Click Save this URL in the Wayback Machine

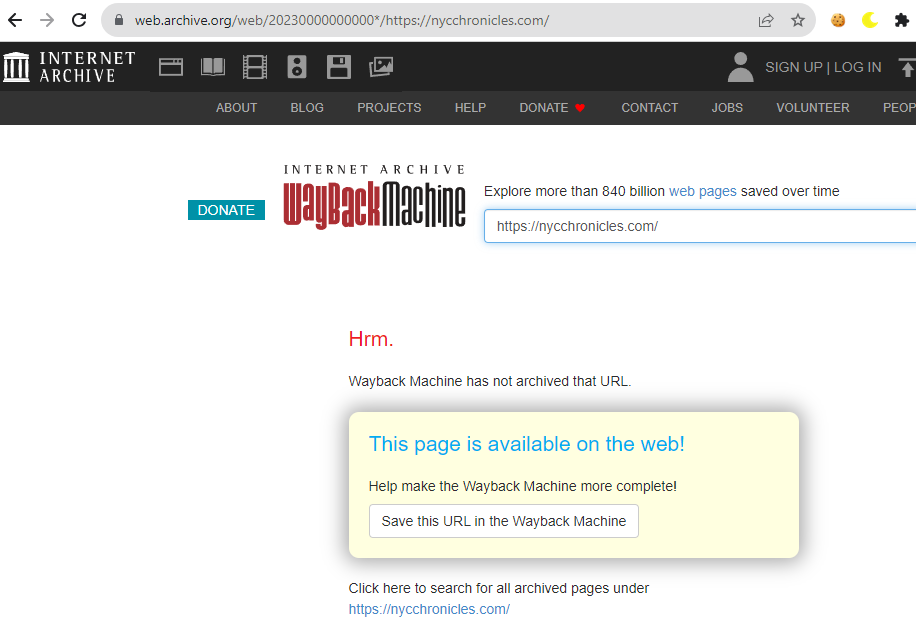(504, 521)
